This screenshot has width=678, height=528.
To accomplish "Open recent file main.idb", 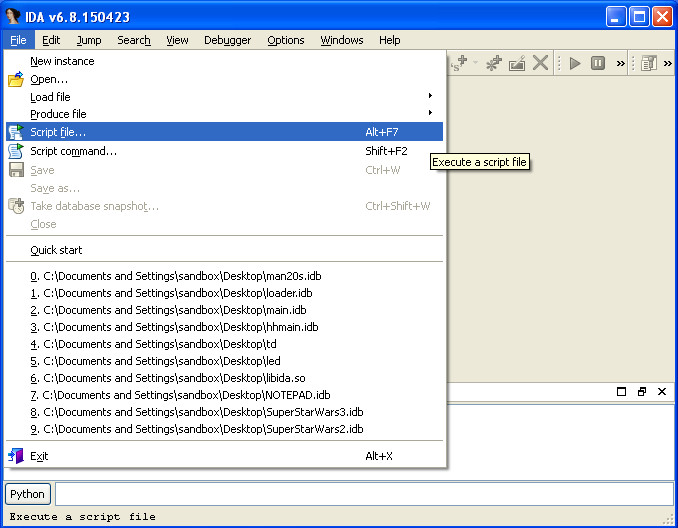I will [224, 310].
